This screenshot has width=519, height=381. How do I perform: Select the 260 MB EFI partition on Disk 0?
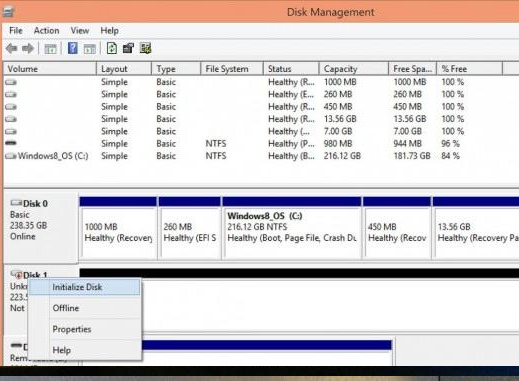click(x=190, y=227)
